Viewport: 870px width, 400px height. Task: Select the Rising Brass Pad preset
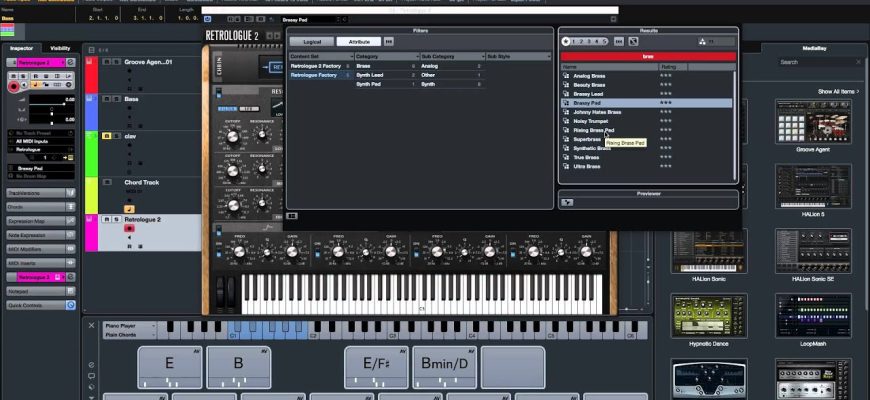[x=595, y=130]
